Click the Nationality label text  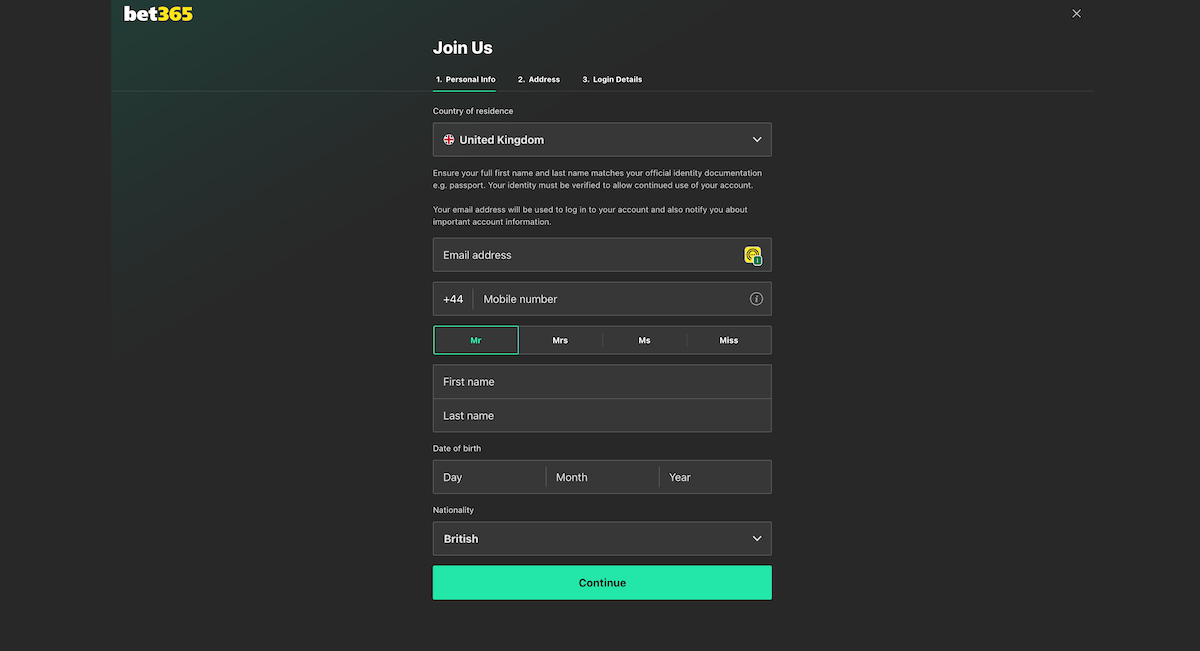click(453, 511)
